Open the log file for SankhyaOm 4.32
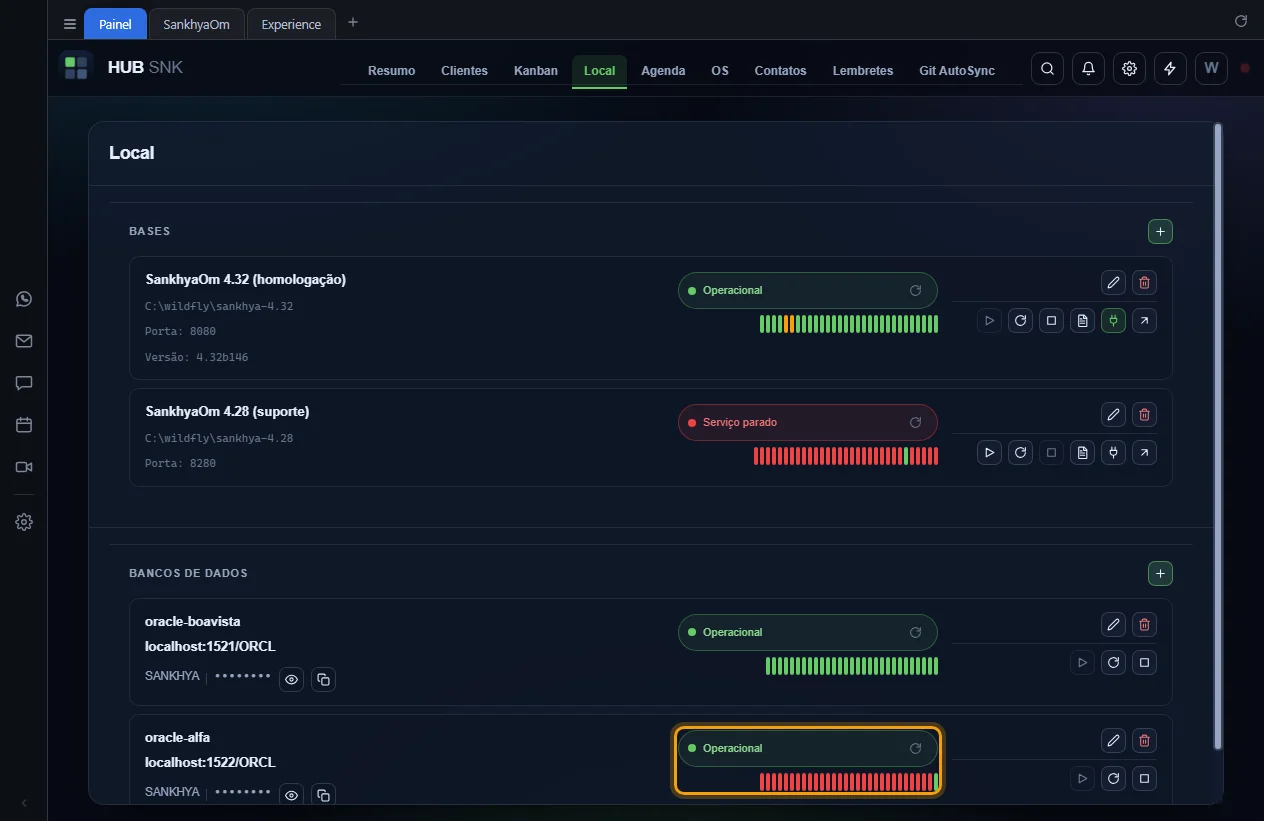 1082,321
